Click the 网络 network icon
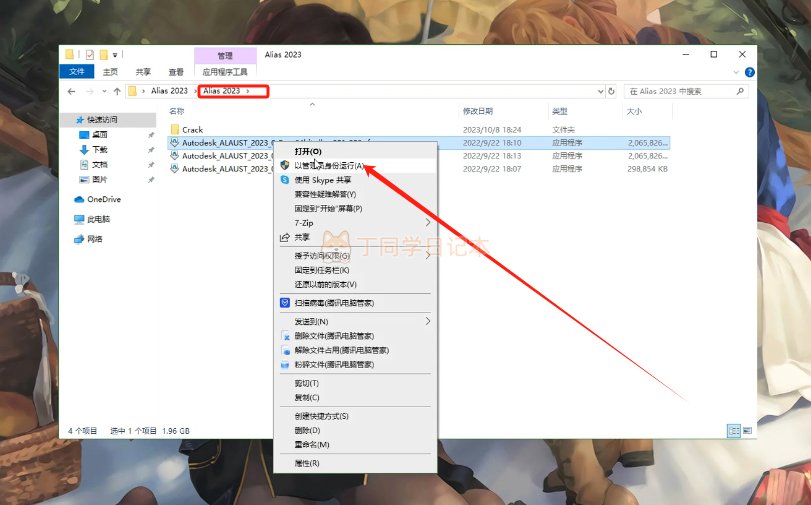Screen dimensions: 811x505 coord(79,239)
